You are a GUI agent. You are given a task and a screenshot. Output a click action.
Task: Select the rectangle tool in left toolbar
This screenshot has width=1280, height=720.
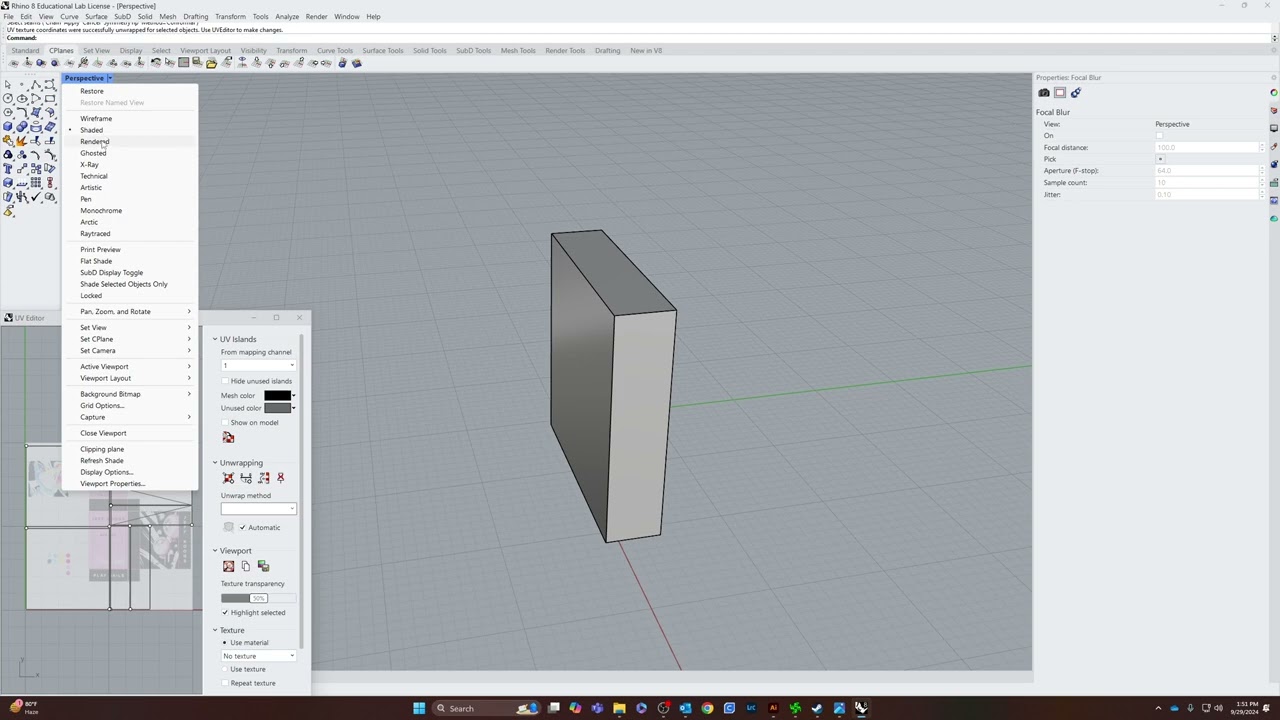point(50,99)
